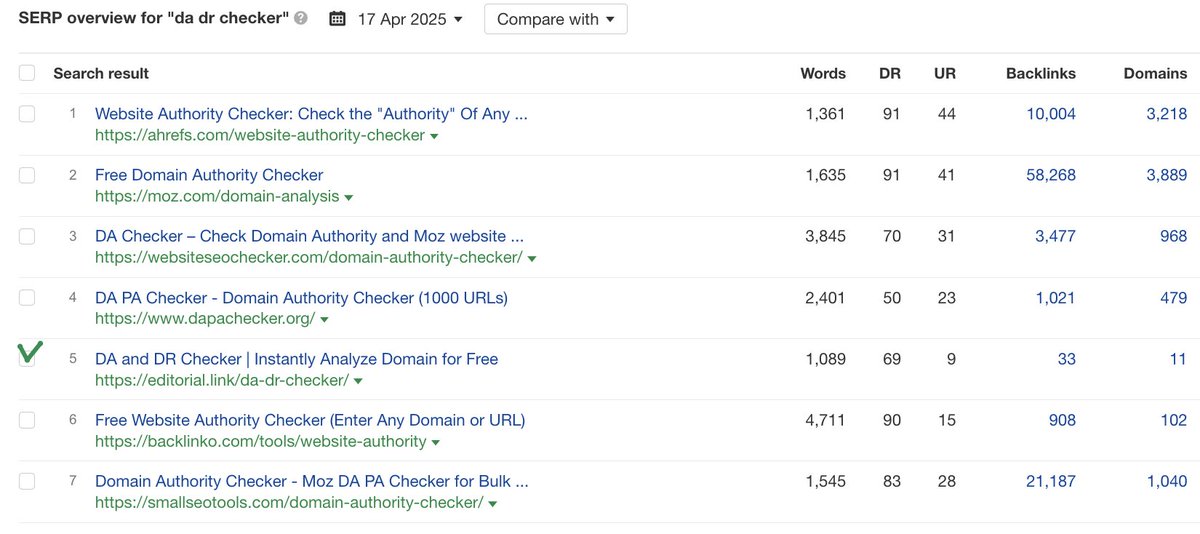This screenshot has width=1200, height=534.
Task: Click the 4,711 words value for backlinko
Action: click(825, 420)
